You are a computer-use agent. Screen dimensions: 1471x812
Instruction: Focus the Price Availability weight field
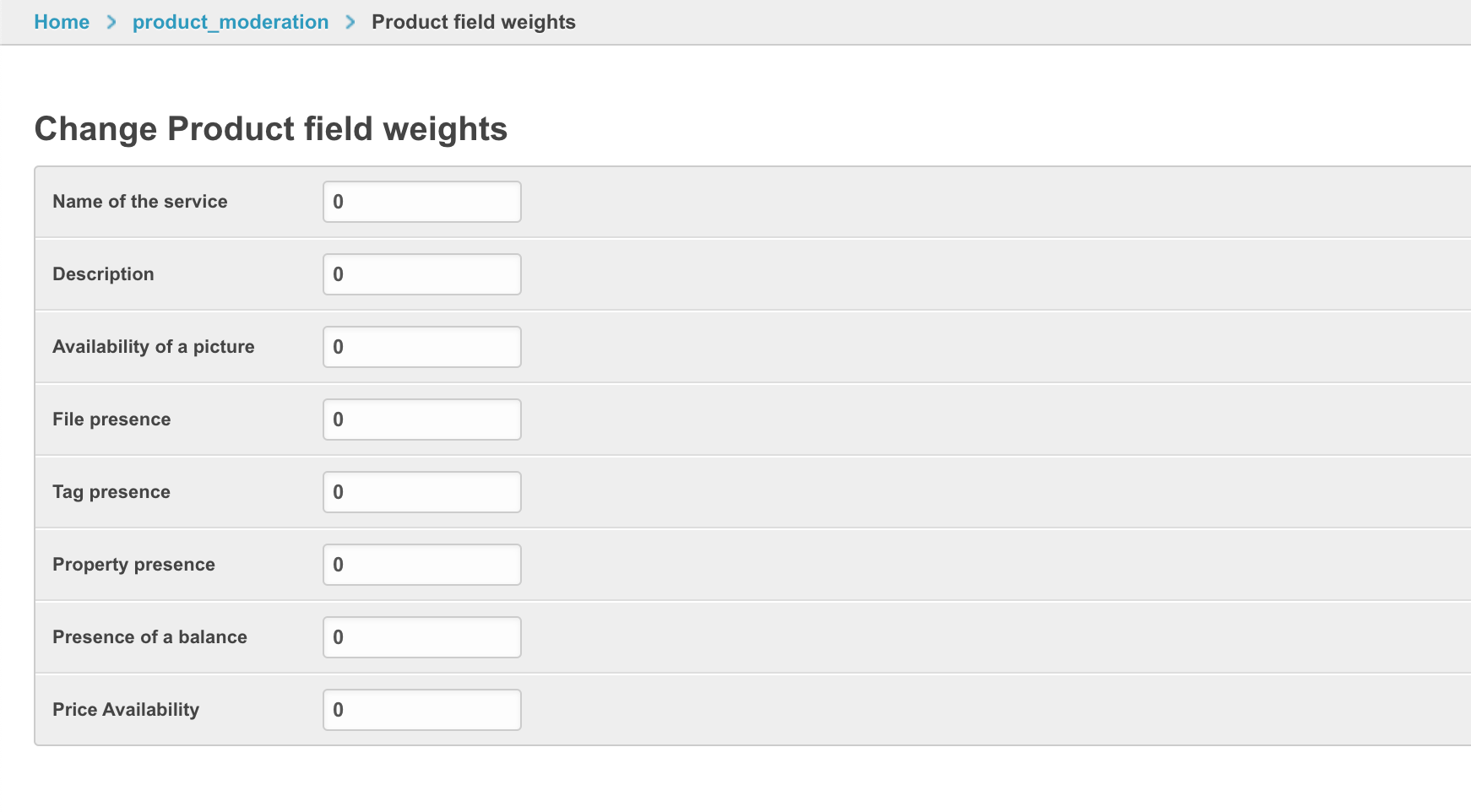pos(421,710)
